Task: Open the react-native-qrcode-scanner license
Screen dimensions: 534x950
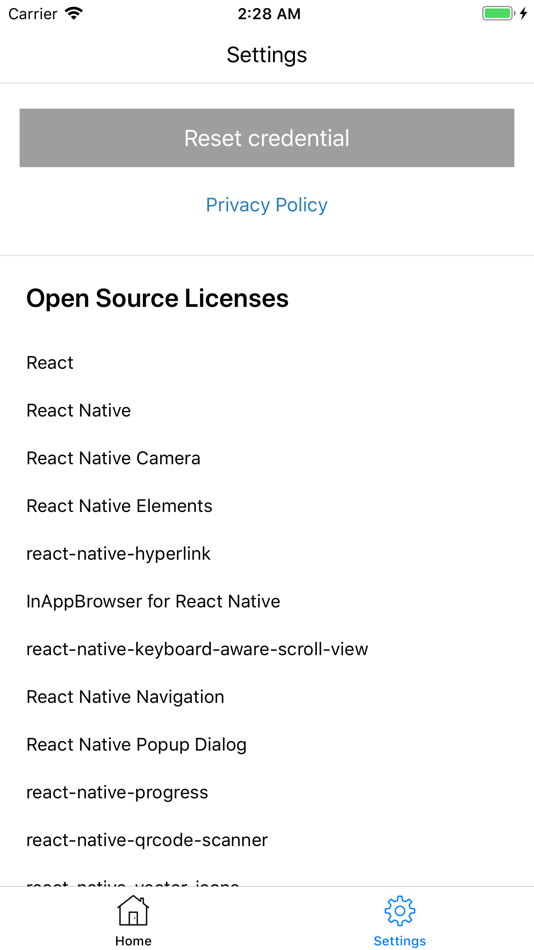Action: click(x=147, y=840)
